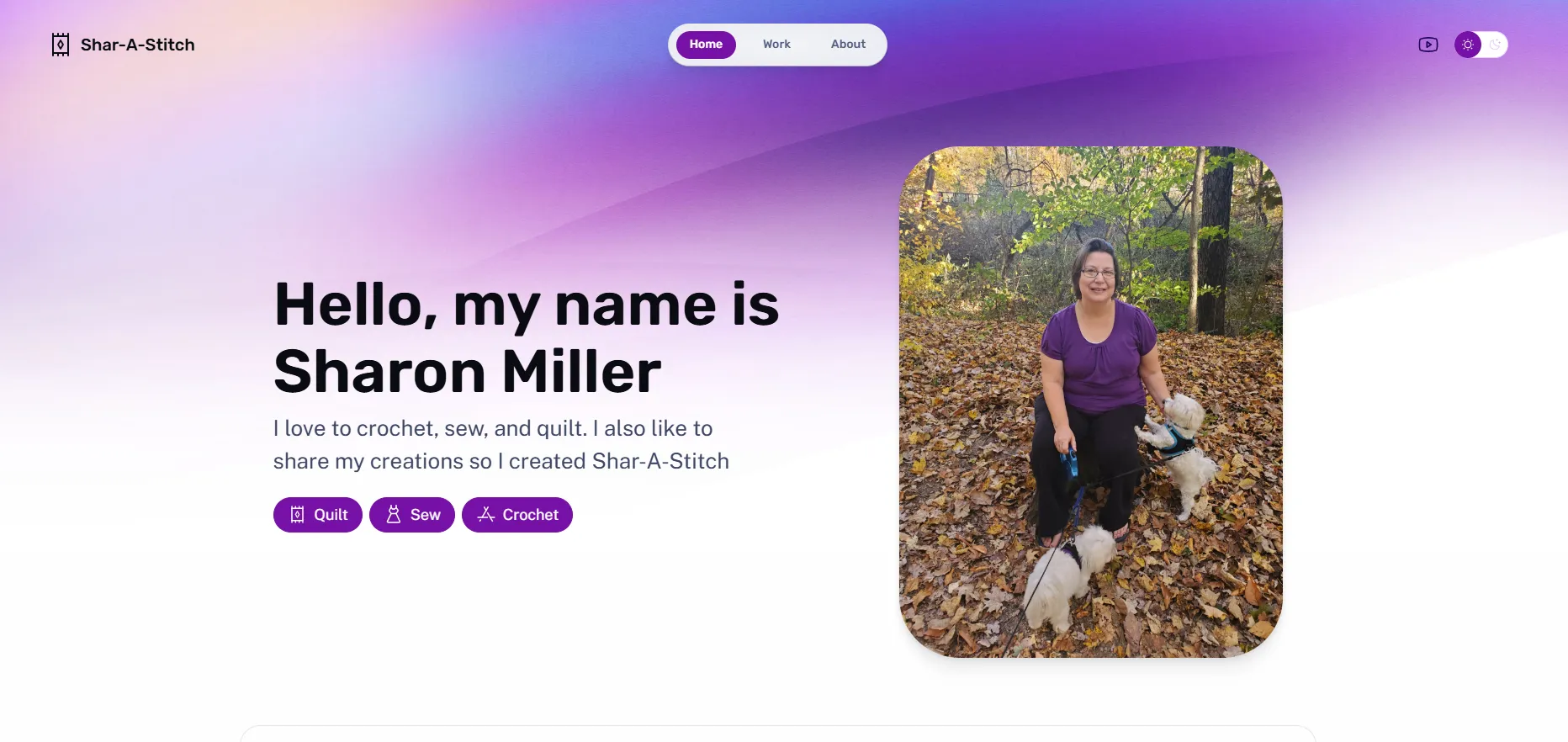Image resolution: width=1568 pixels, height=742 pixels.
Task: Click the "Hello, my name is" heading
Action: coord(527,305)
